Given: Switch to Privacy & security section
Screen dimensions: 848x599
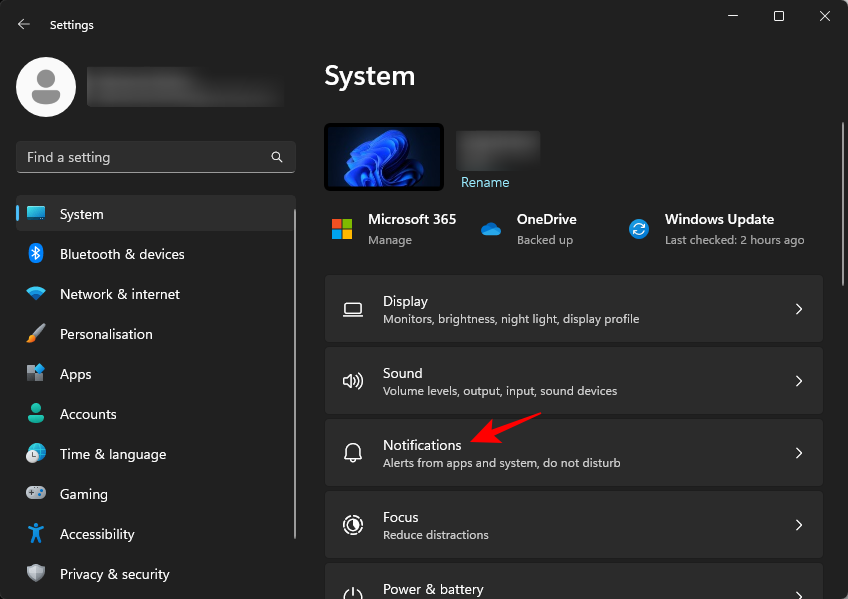Looking at the screenshot, I should [x=114, y=574].
